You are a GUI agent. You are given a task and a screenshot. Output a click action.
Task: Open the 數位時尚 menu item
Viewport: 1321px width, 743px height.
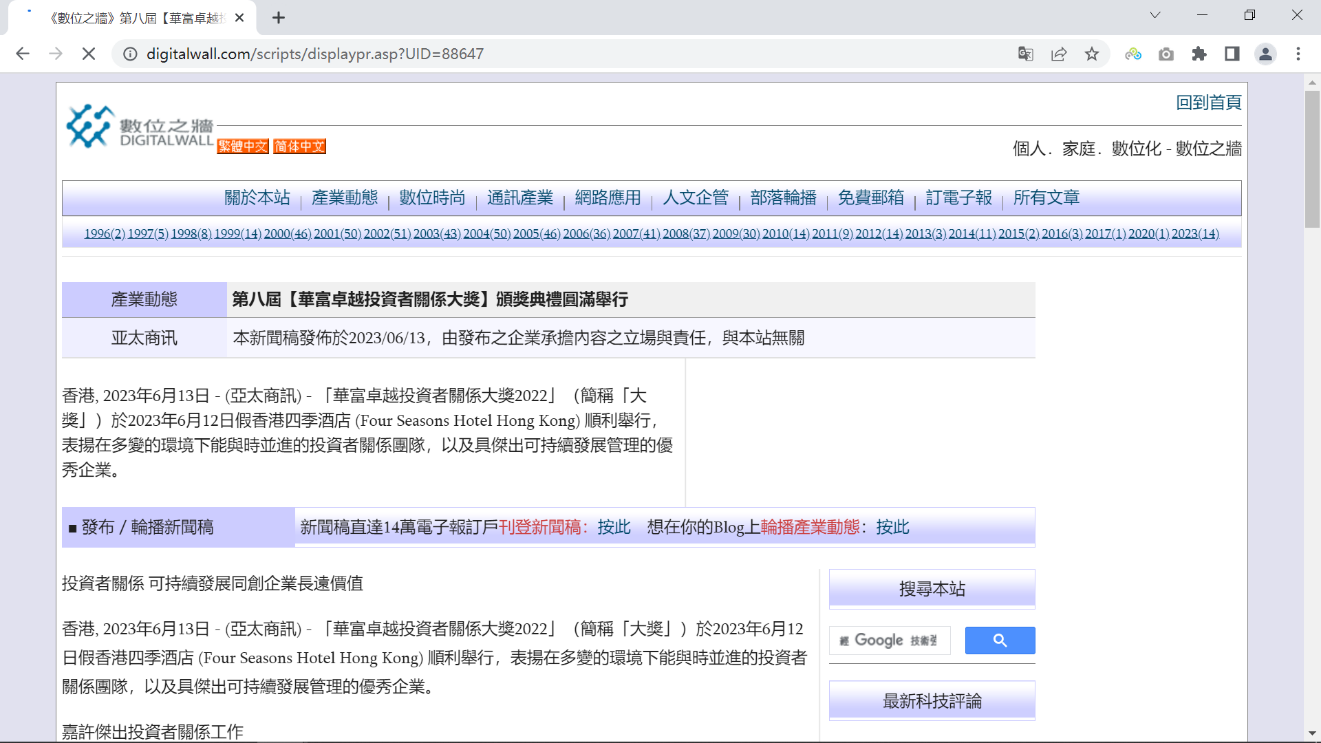[x=432, y=198]
